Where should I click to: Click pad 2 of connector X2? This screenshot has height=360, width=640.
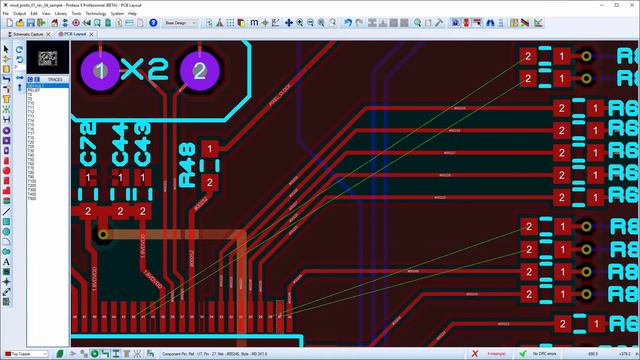point(200,71)
